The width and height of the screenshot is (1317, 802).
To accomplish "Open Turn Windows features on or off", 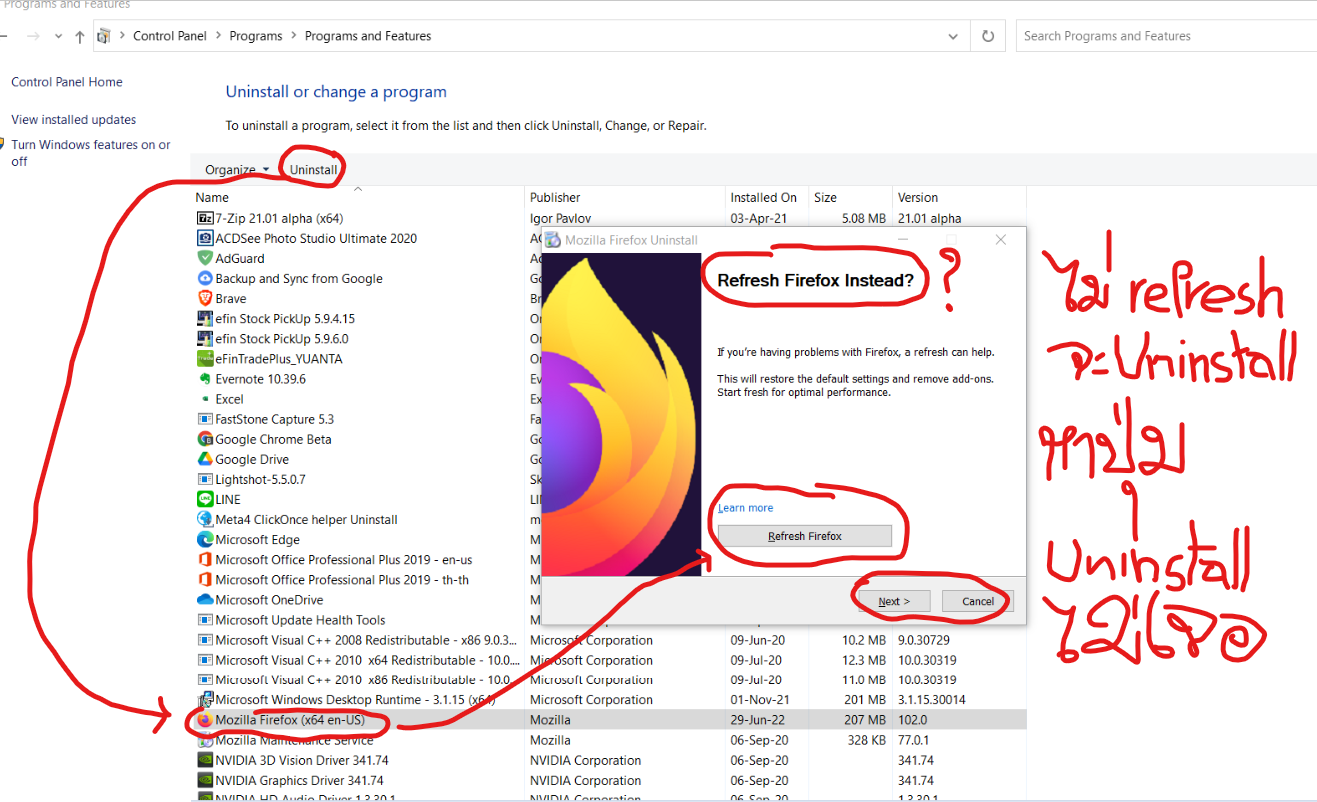I will [x=91, y=153].
